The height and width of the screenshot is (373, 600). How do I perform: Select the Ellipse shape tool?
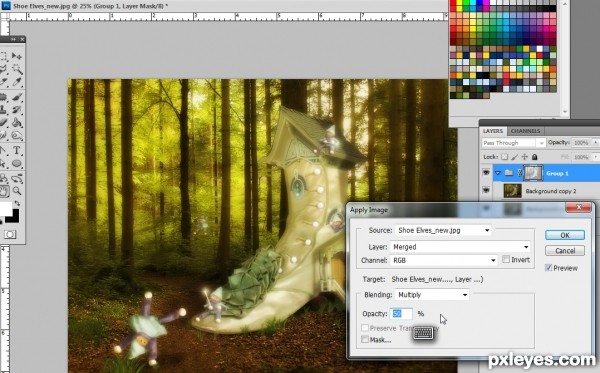(x=16, y=163)
